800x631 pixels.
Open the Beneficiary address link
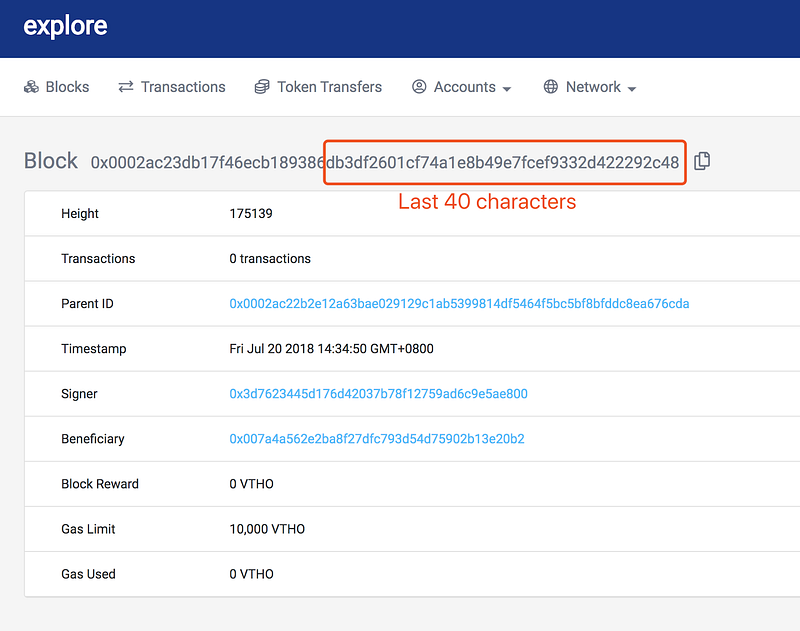pos(377,439)
